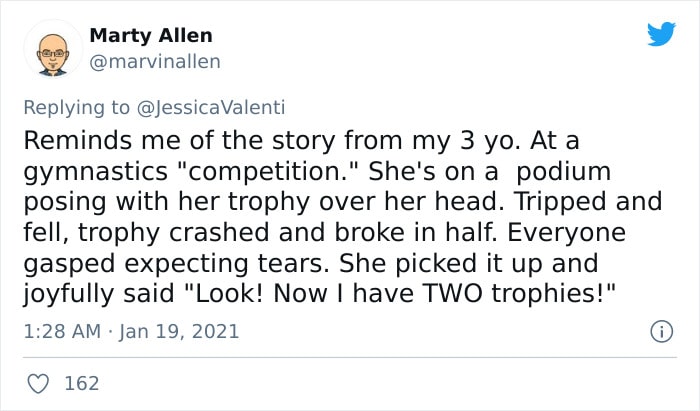The height and width of the screenshot is (411, 700).
Task: Click the word joyfully in the last line
Action: pos(68,295)
